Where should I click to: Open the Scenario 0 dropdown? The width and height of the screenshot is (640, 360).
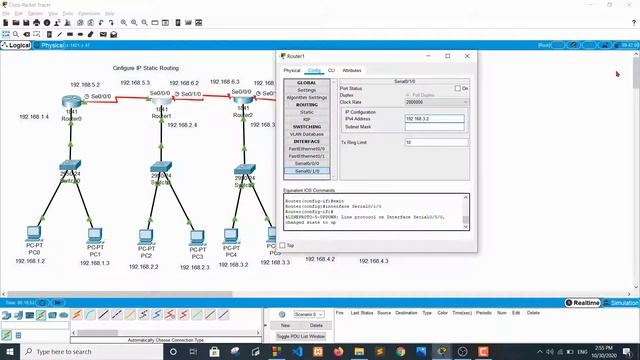coord(309,314)
